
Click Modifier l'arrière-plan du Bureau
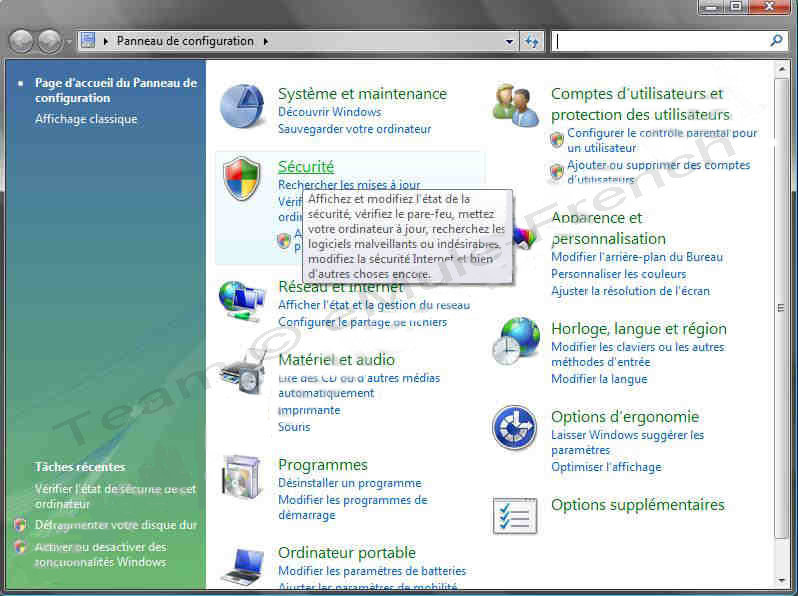637,257
